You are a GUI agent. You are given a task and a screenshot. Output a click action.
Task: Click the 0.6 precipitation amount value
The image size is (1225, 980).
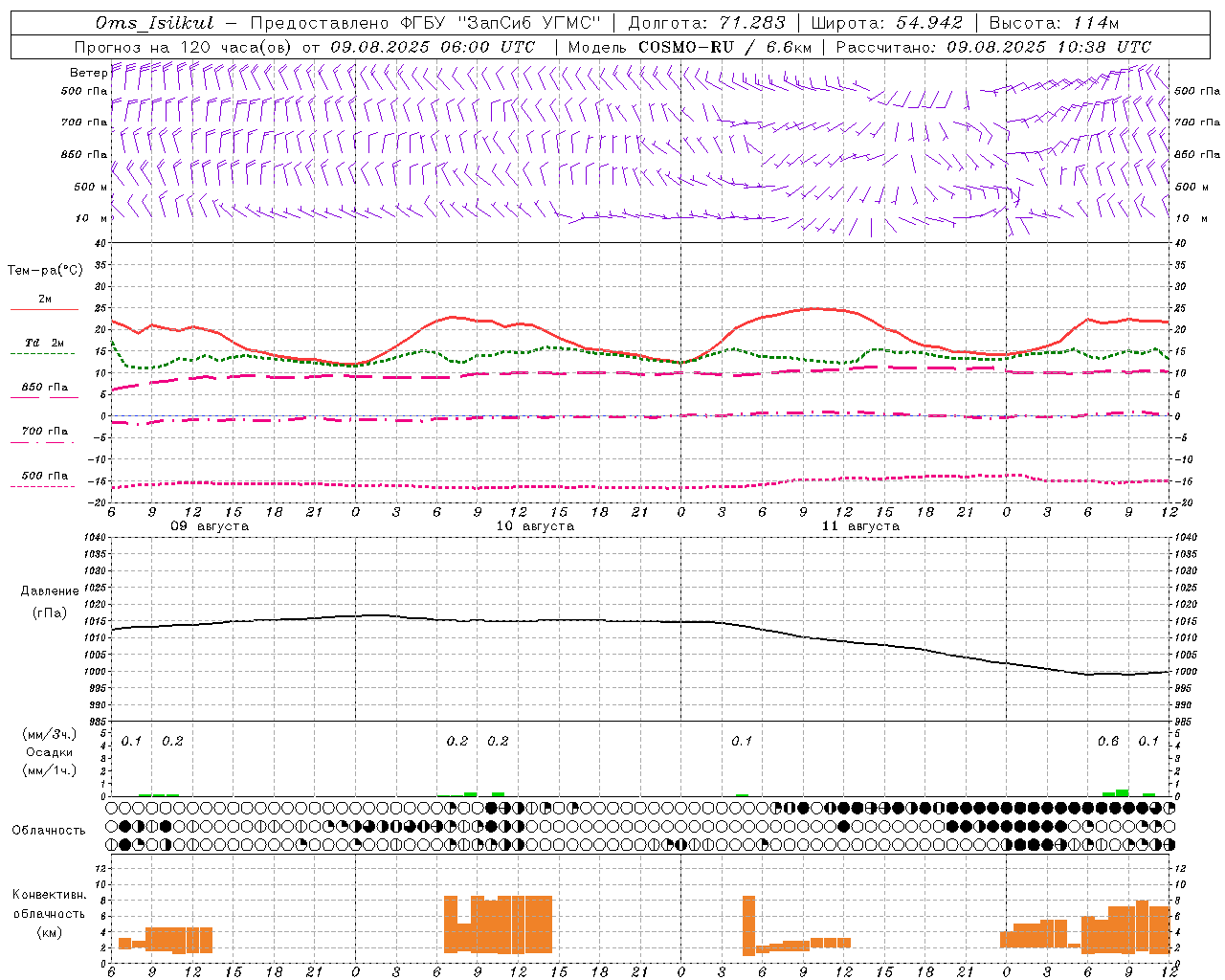pos(1108,742)
